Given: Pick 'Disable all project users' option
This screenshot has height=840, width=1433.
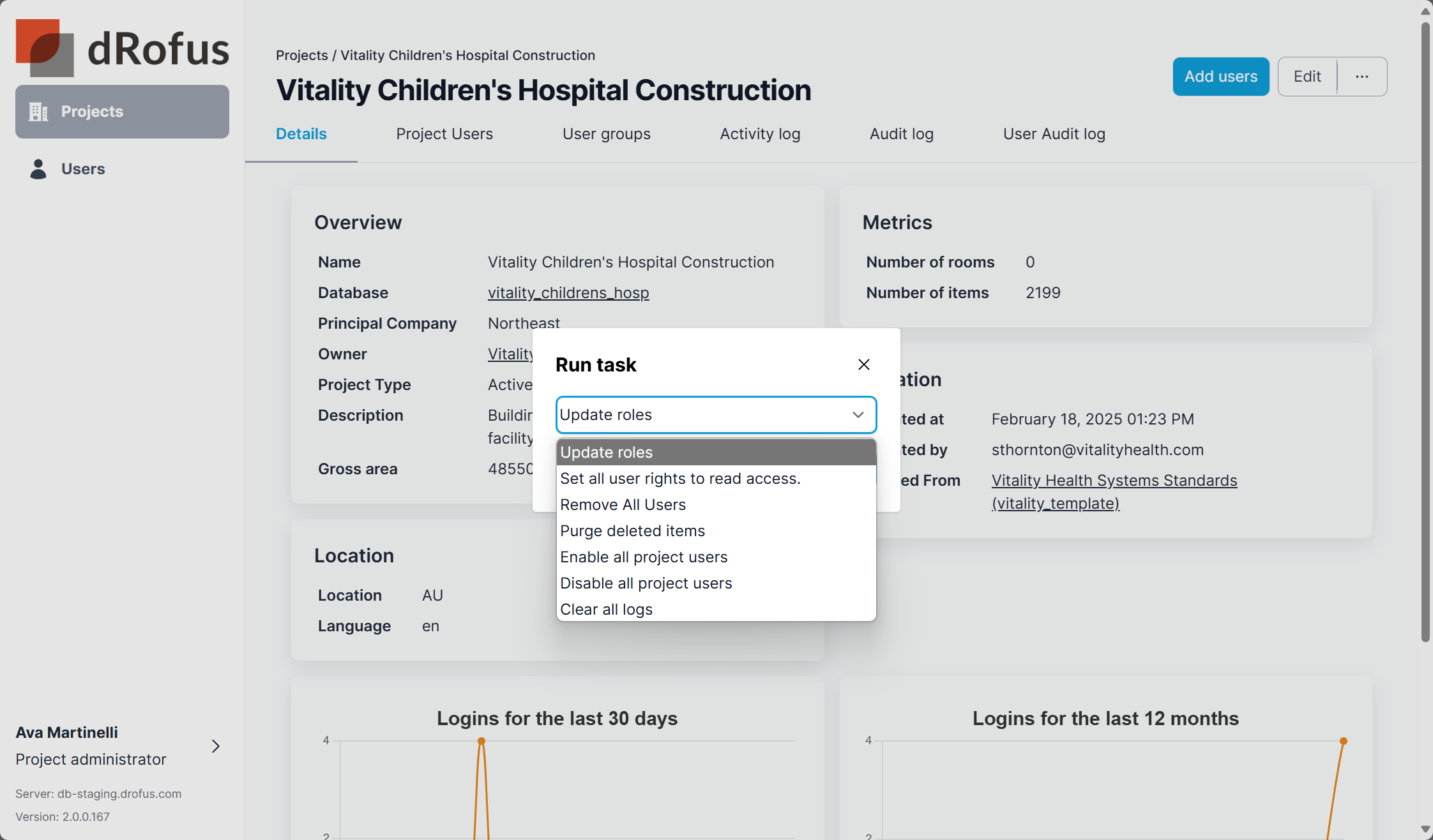Looking at the screenshot, I should 646,583.
